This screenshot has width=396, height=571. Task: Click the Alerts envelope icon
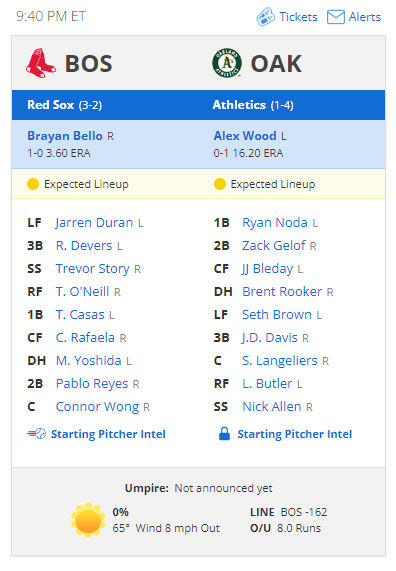pyautogui.click(x=336, y=17)
